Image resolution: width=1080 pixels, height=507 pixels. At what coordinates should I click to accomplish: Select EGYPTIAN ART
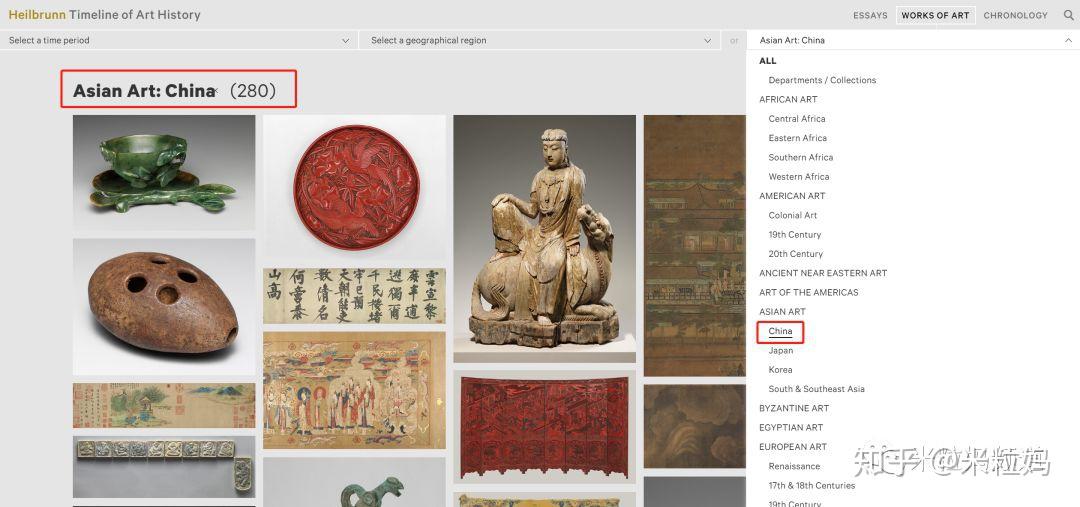pos(791,427)
